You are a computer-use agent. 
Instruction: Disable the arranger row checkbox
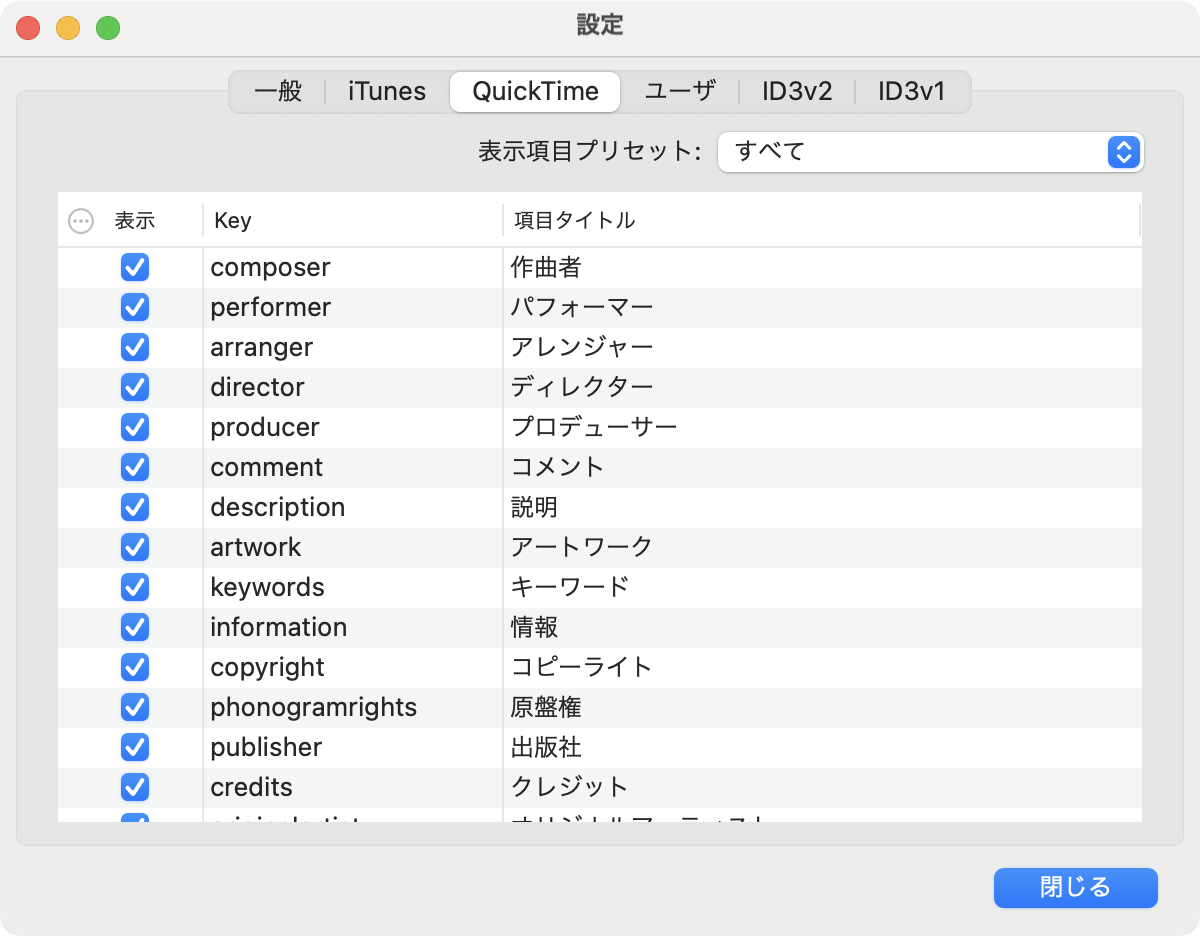(x=135, y=347)
